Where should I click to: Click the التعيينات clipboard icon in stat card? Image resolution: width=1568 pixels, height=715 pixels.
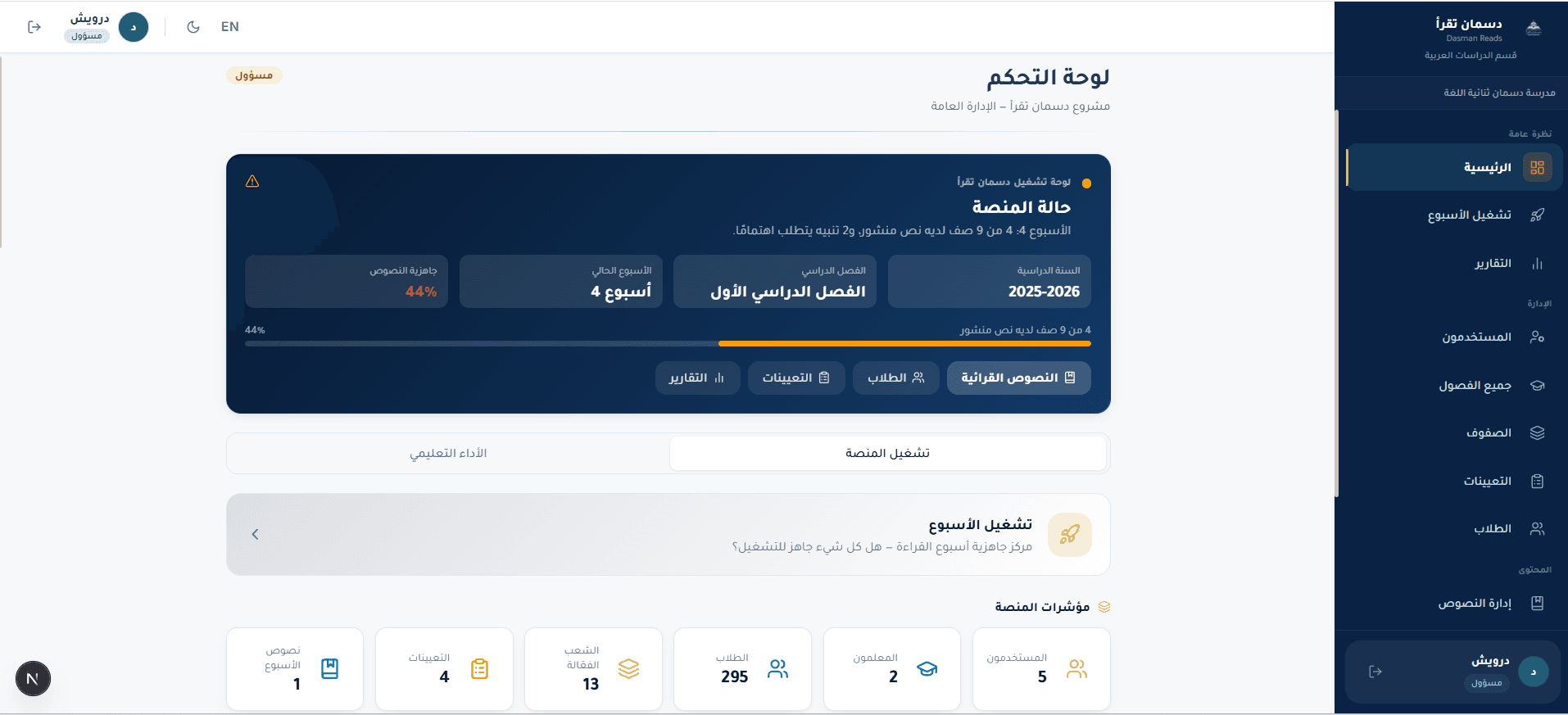point(480,669)
